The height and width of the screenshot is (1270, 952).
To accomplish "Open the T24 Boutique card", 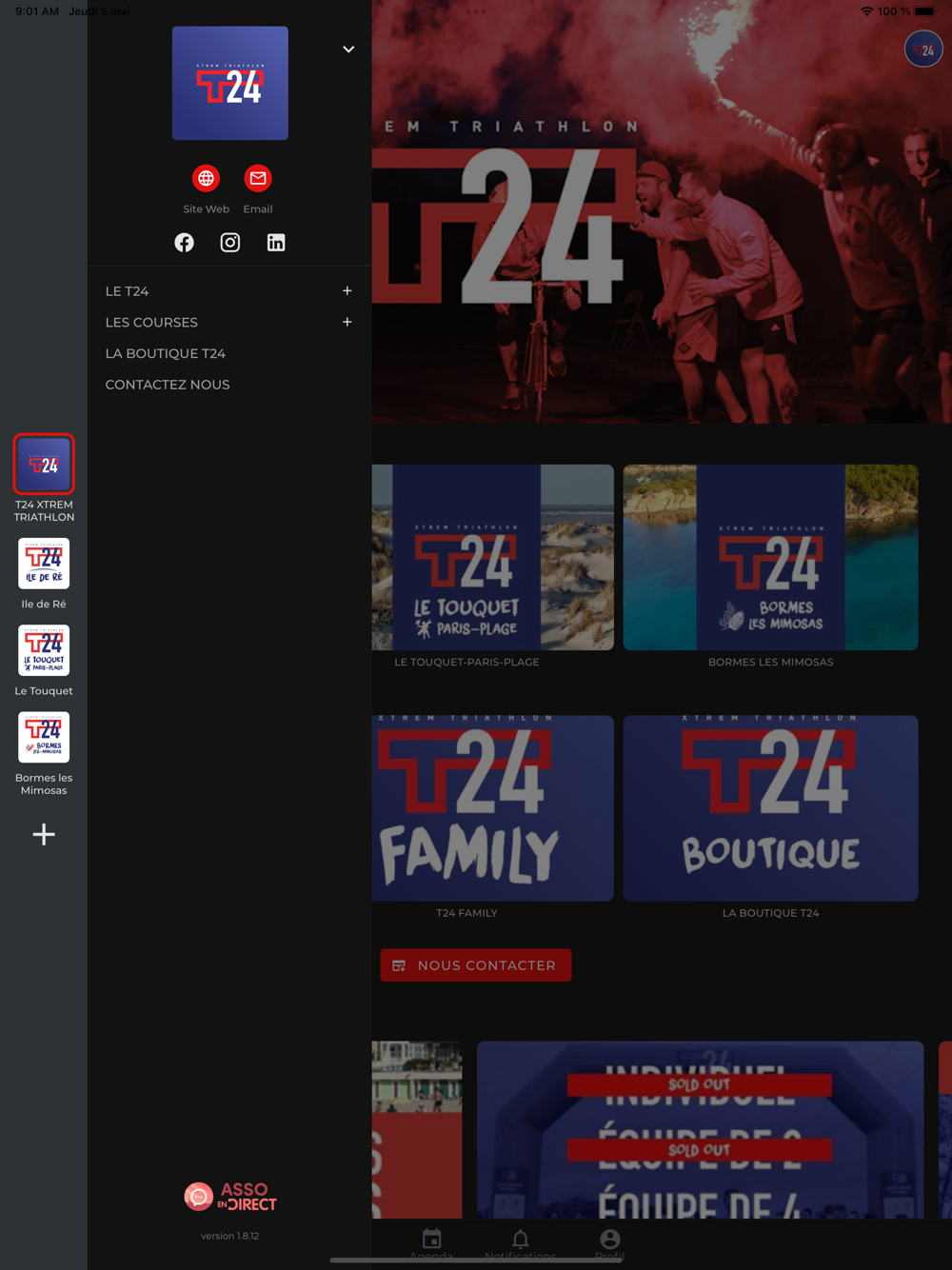I will pos(771,808).
